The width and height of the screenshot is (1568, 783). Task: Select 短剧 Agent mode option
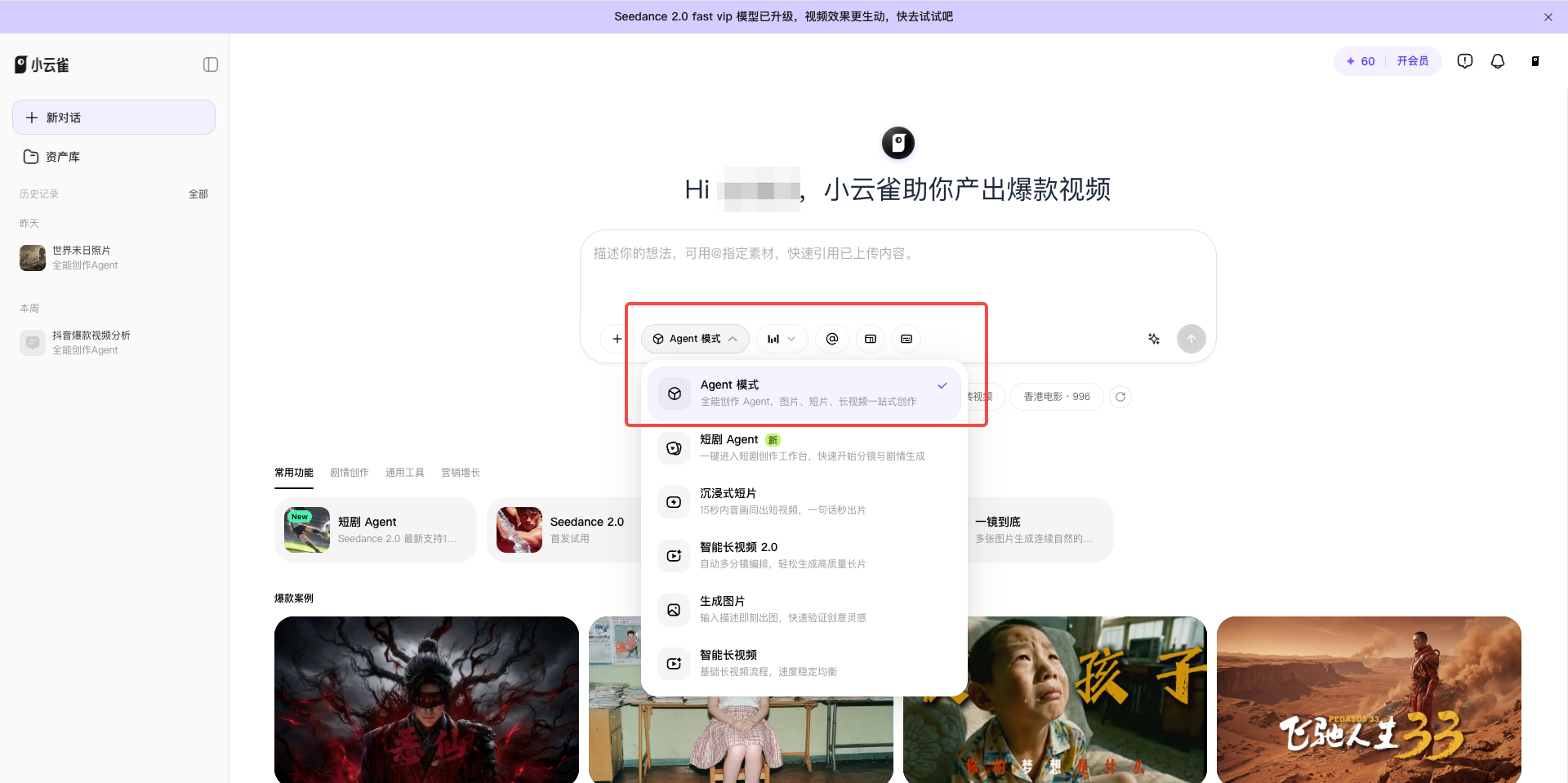(x=804, y=447)
